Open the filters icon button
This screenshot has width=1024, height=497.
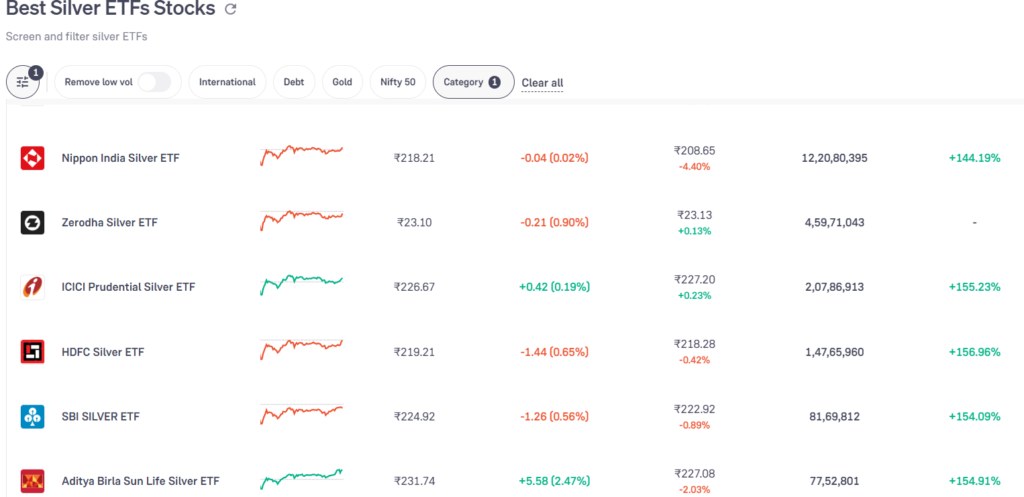(x=23, y=82)
